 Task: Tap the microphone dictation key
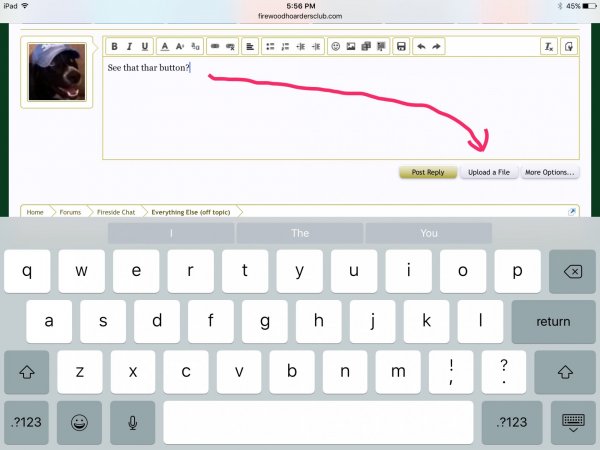pos(132,423)
